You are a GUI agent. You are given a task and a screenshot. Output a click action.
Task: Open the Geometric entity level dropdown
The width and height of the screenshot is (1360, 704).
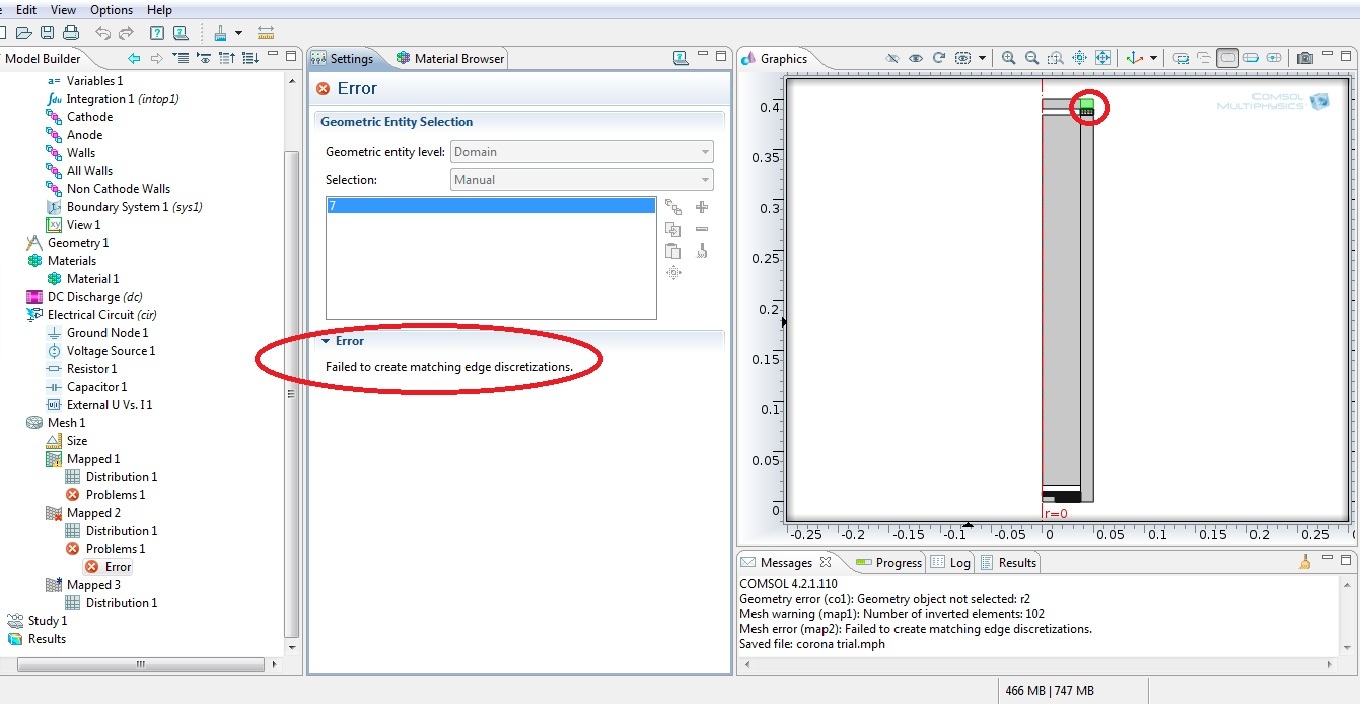(x=581, y=152)
